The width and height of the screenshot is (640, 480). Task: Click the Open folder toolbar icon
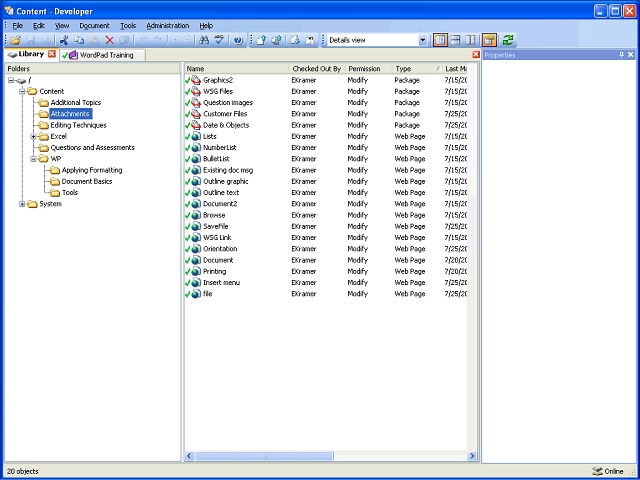click(x=16, y=40)
